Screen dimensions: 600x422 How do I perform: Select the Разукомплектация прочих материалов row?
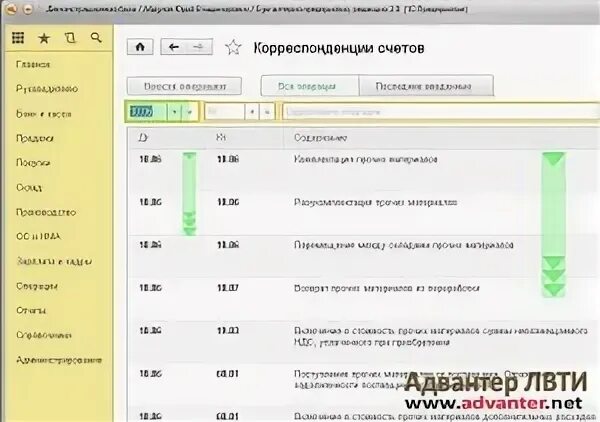pos(364,213)
